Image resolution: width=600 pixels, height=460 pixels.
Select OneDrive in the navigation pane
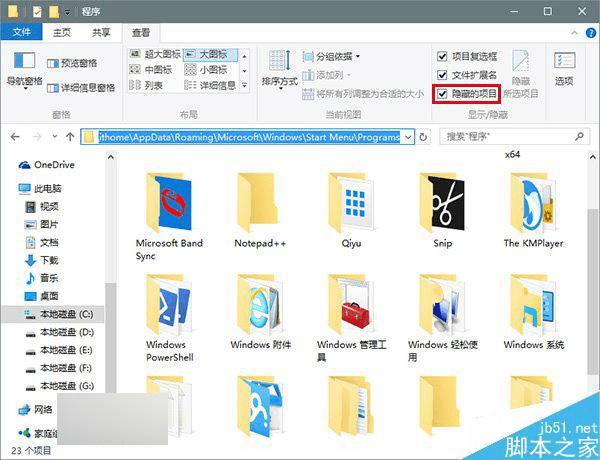tap(47, 165)
